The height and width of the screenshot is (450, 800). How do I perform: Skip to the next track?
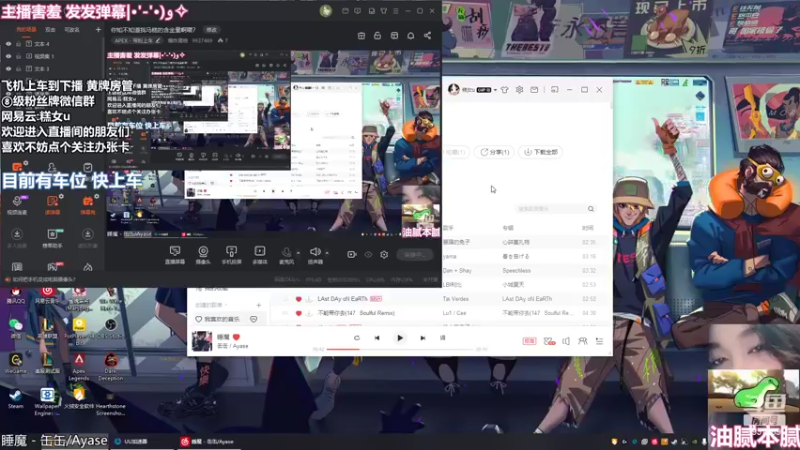(x=422, y=338)
